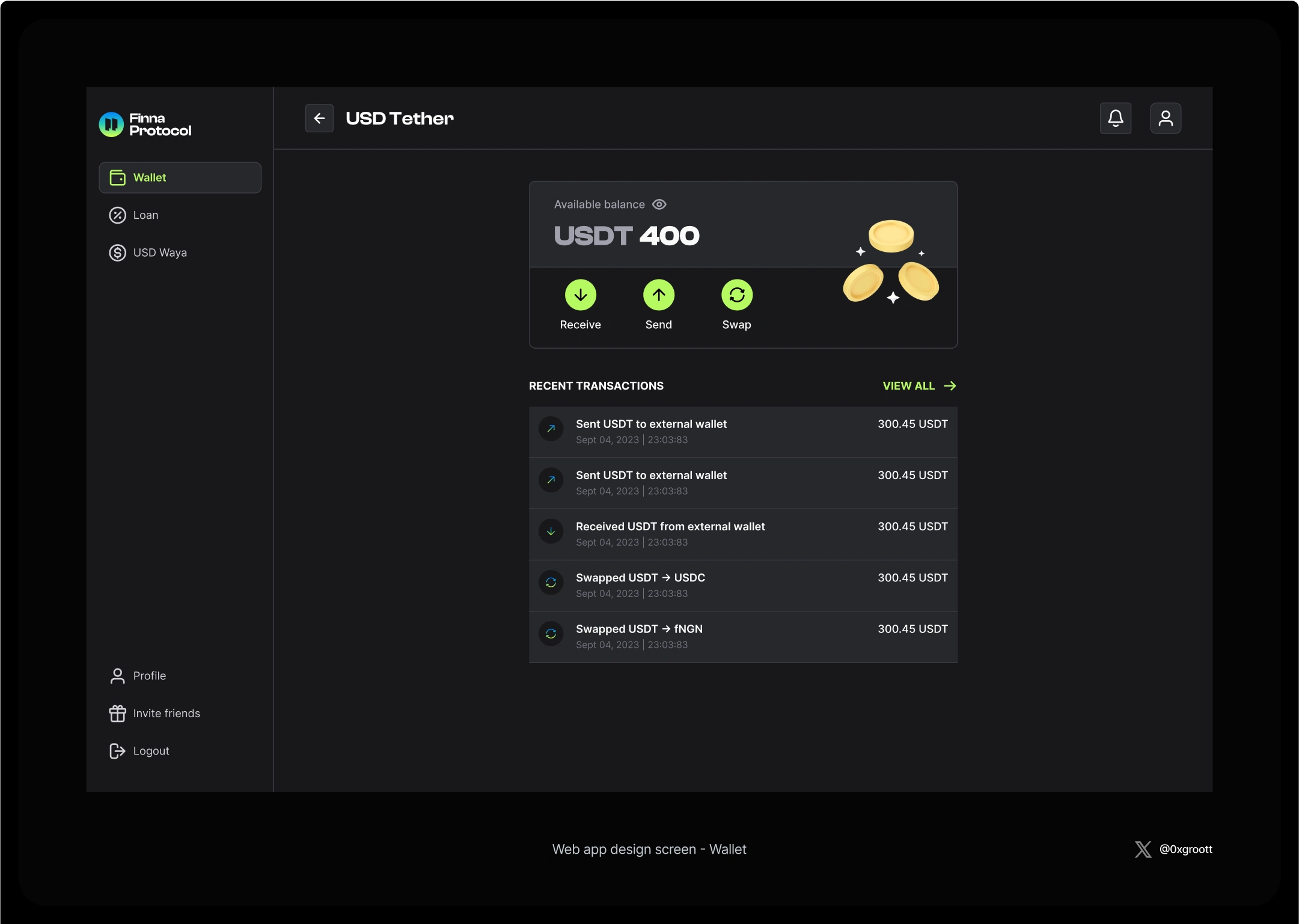The height and width of the screenshot is (924, 1299).
Task: Click the Received USDT from external wallet entry
Action: (743, 534)
